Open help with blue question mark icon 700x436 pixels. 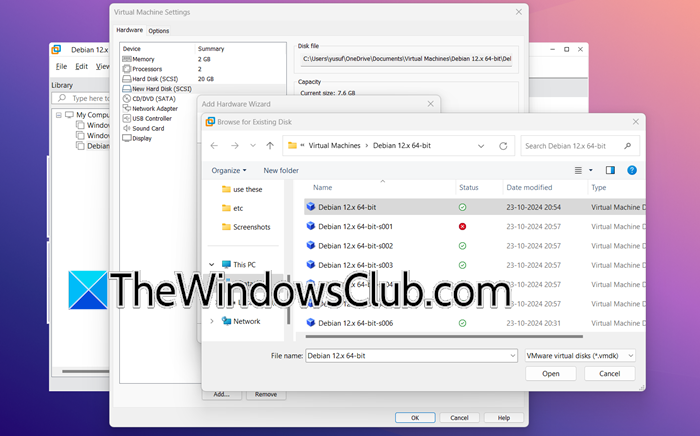(x=632, y=170)
